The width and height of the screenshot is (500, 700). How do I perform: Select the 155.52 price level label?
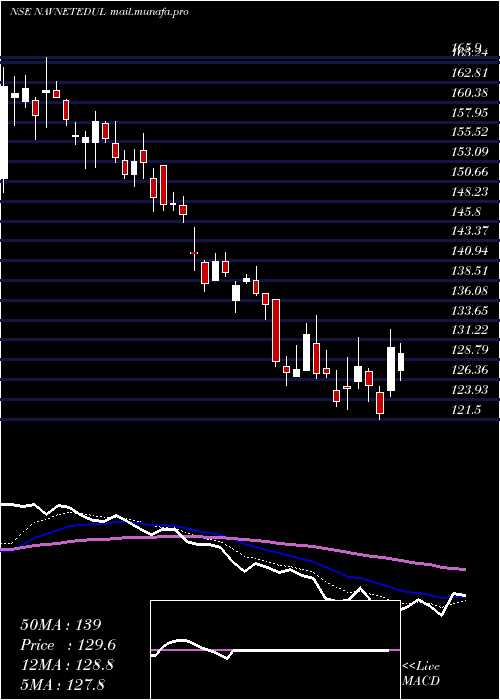[x=469, y=132]
